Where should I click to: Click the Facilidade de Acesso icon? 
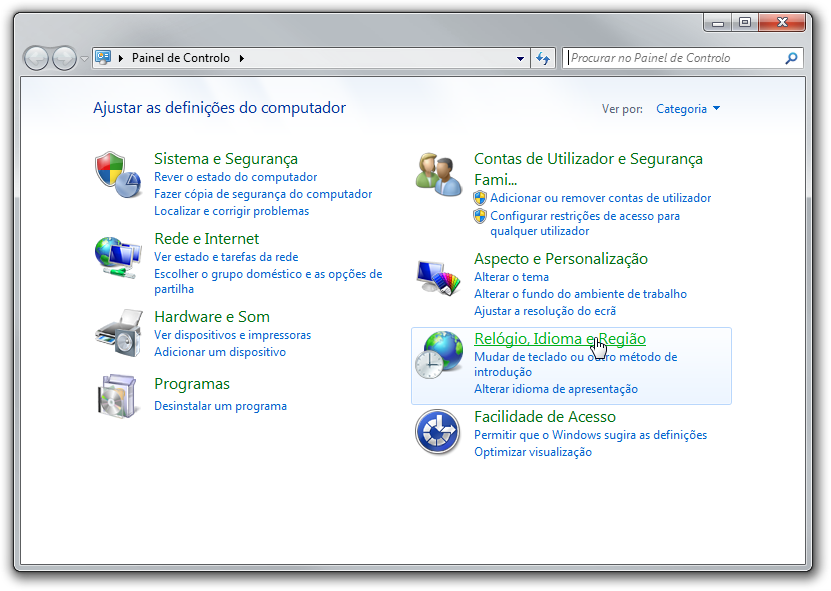[x=438, y=431]
